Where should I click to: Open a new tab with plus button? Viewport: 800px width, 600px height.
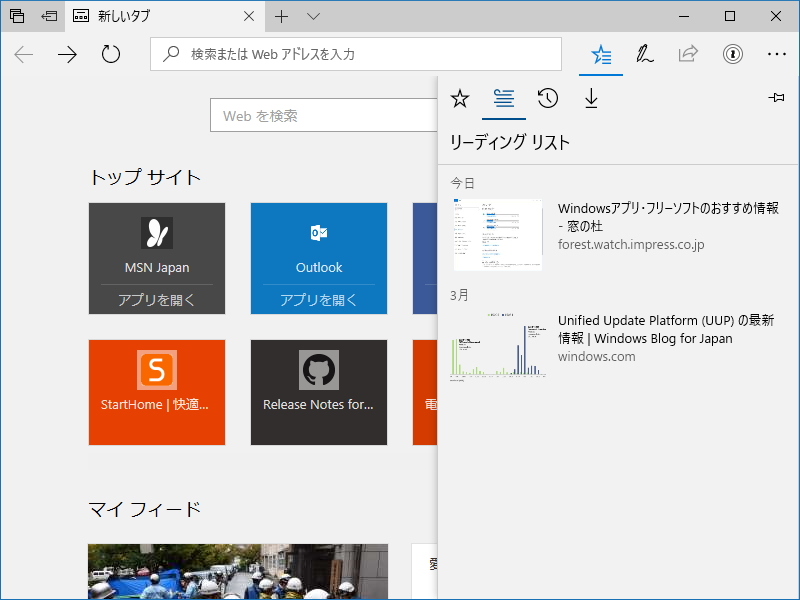point(282,16)
